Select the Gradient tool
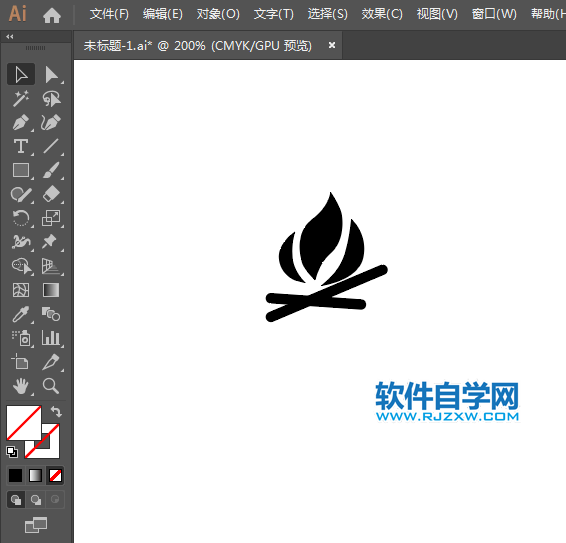Screen dimensions: 566x543 click(x=51, y=290)
